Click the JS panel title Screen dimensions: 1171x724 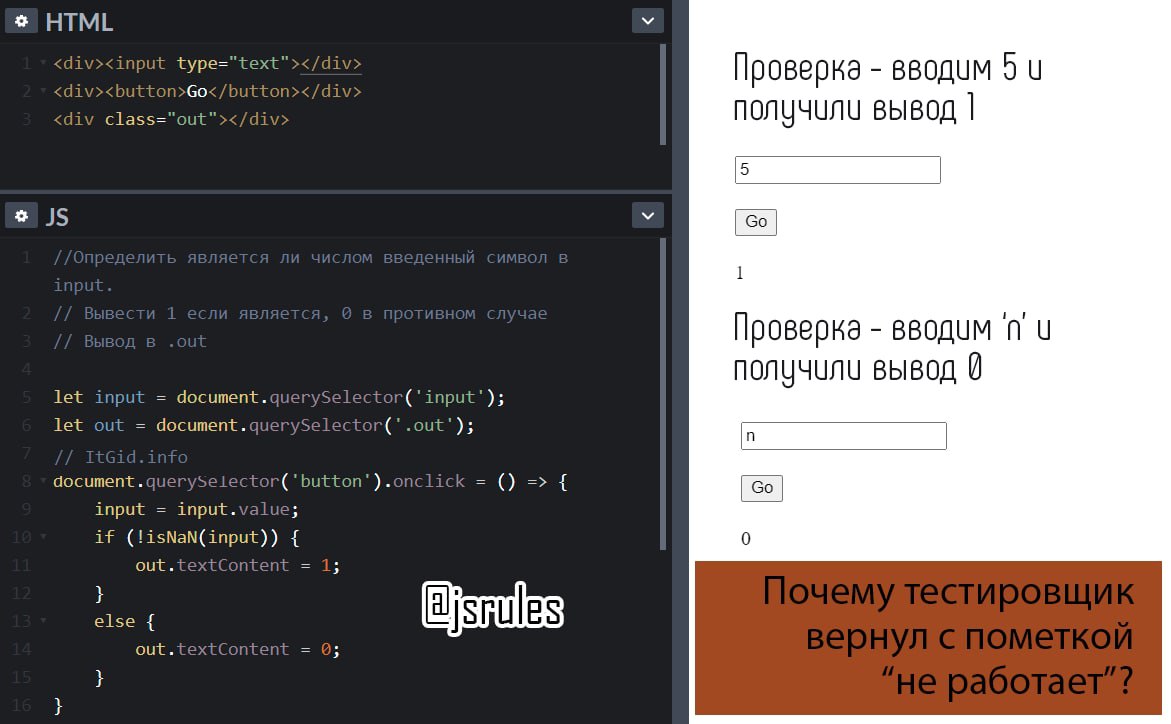click(57, 217)
